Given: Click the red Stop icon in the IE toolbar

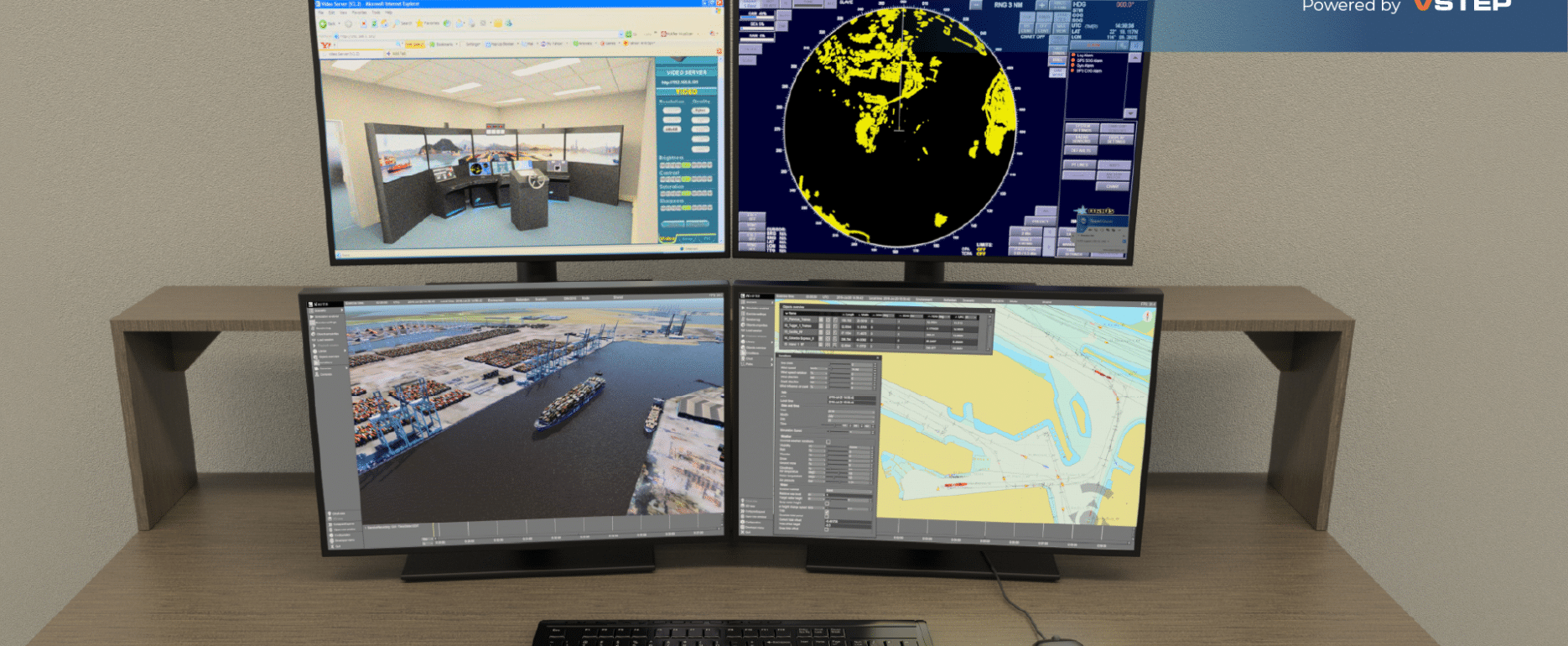Looking at the screenshot, I should (364, 23).
